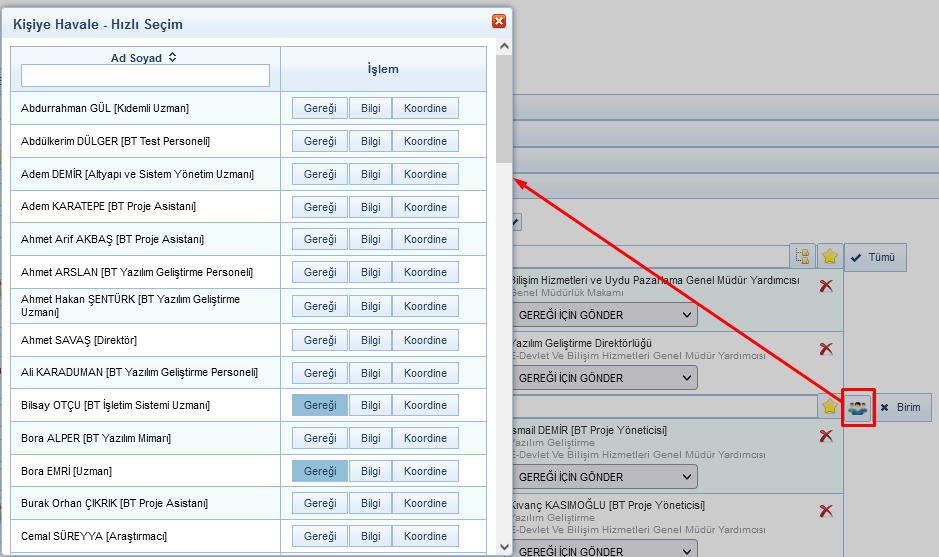Remove the Bilişim Hizmetleri entry with the red X

(826, 286)
